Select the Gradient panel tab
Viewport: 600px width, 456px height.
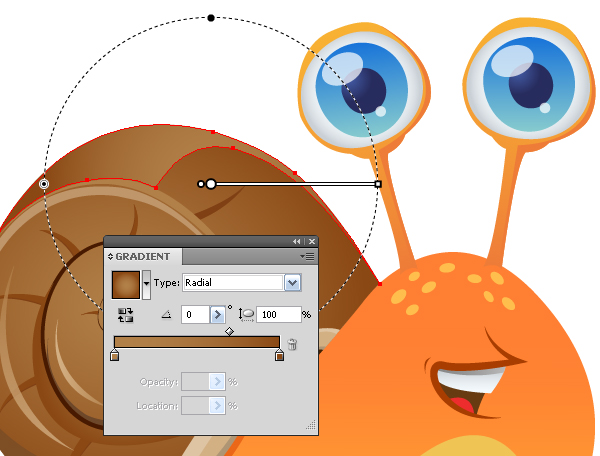pos(143,256)
